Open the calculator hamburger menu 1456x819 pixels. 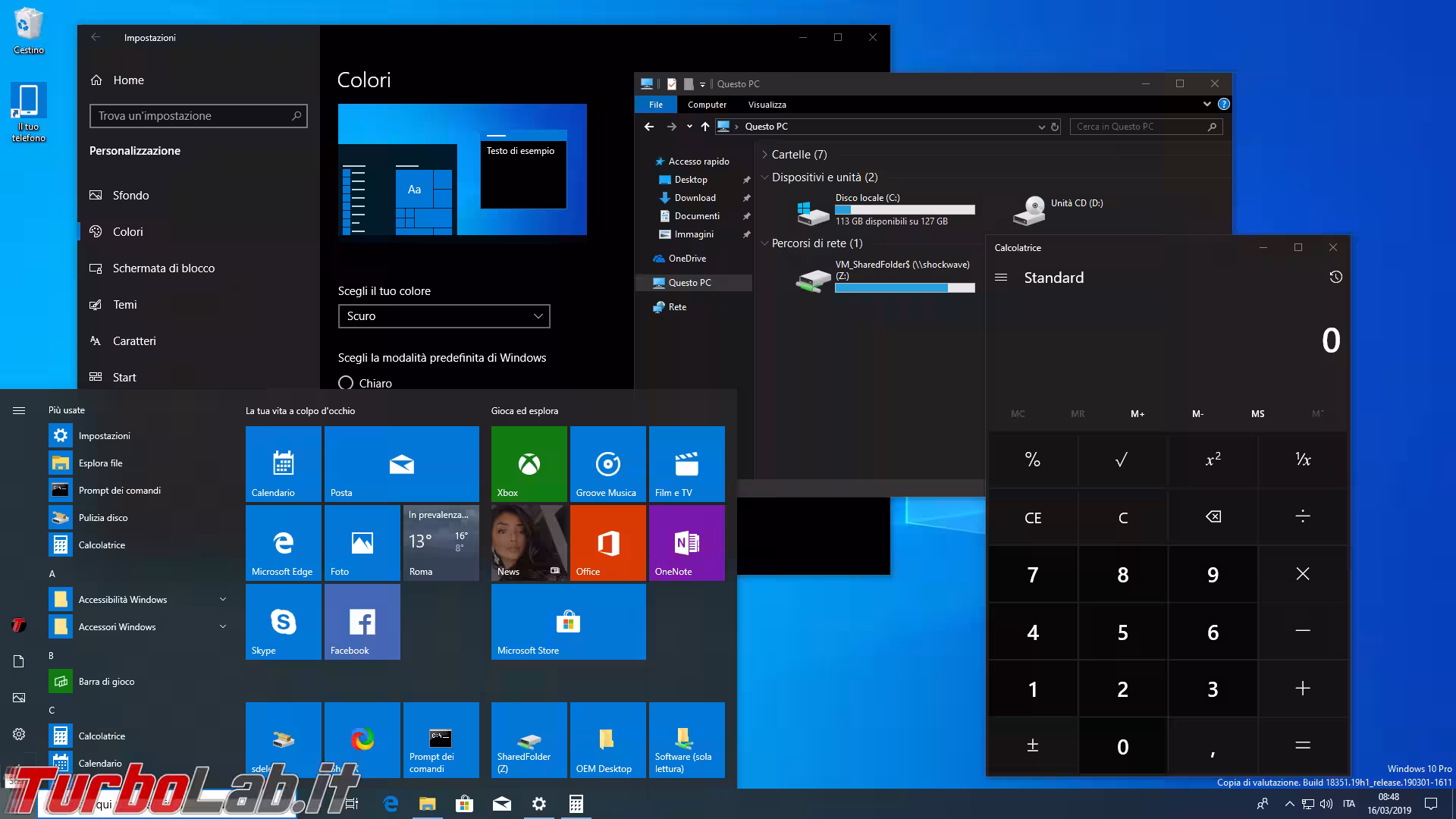pos(1001,278)
